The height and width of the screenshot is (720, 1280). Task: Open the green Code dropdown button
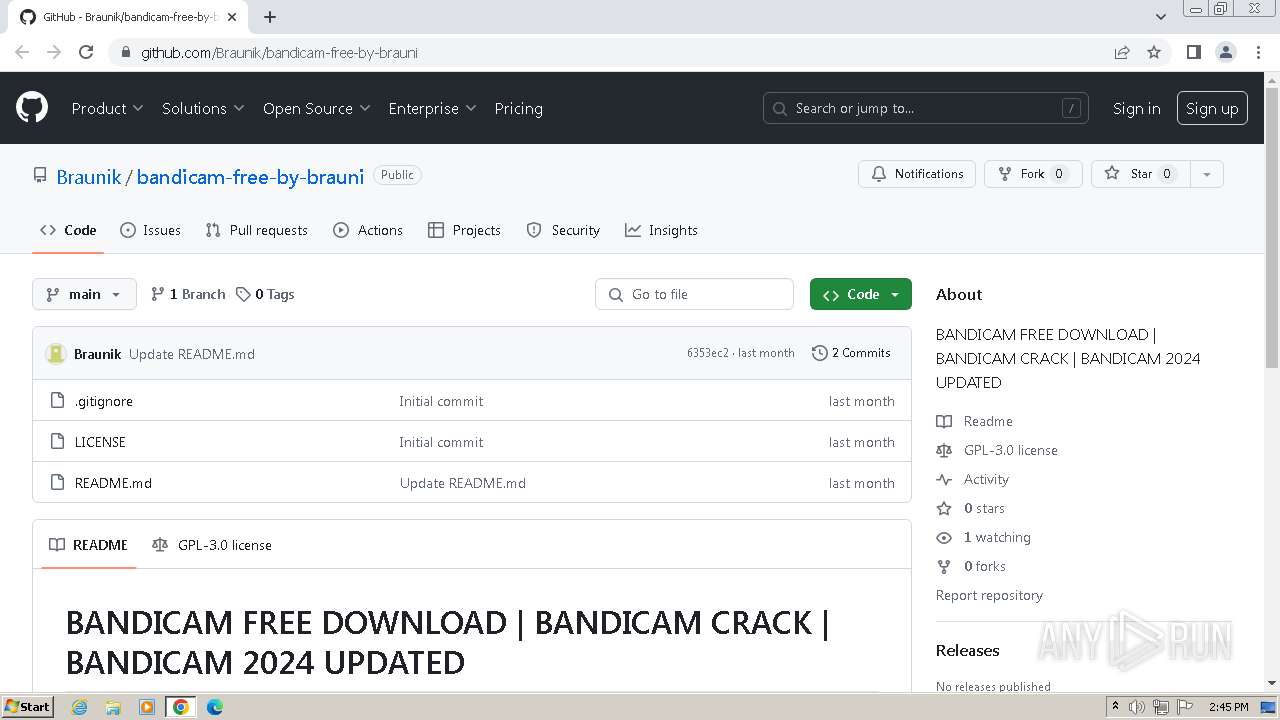coord(861,294)
